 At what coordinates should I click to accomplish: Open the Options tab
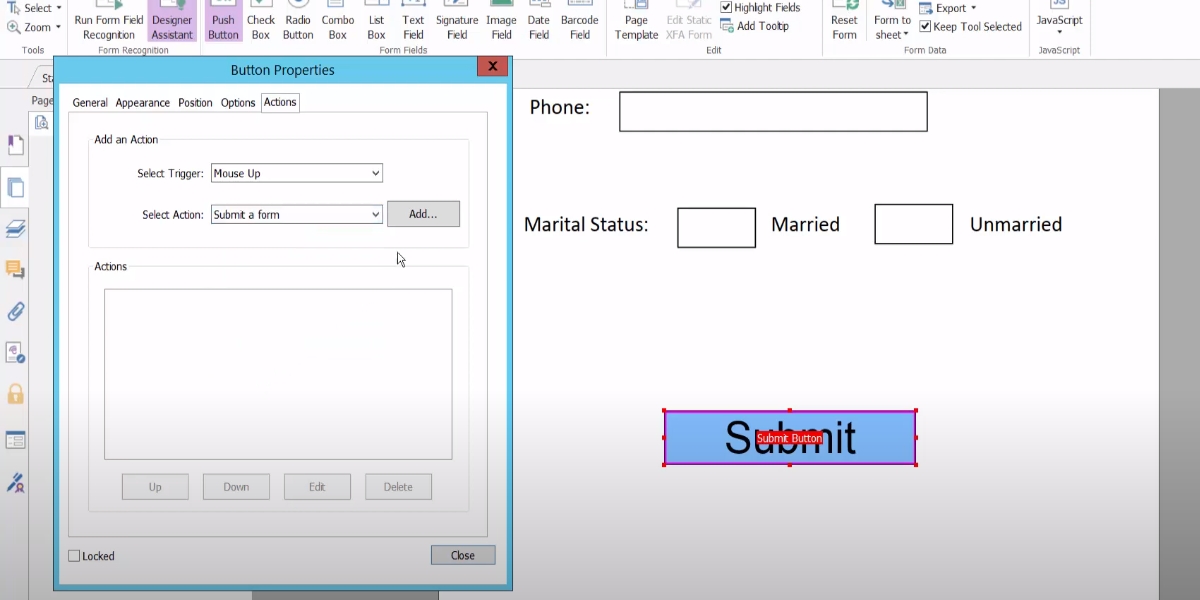pos(238,103)
